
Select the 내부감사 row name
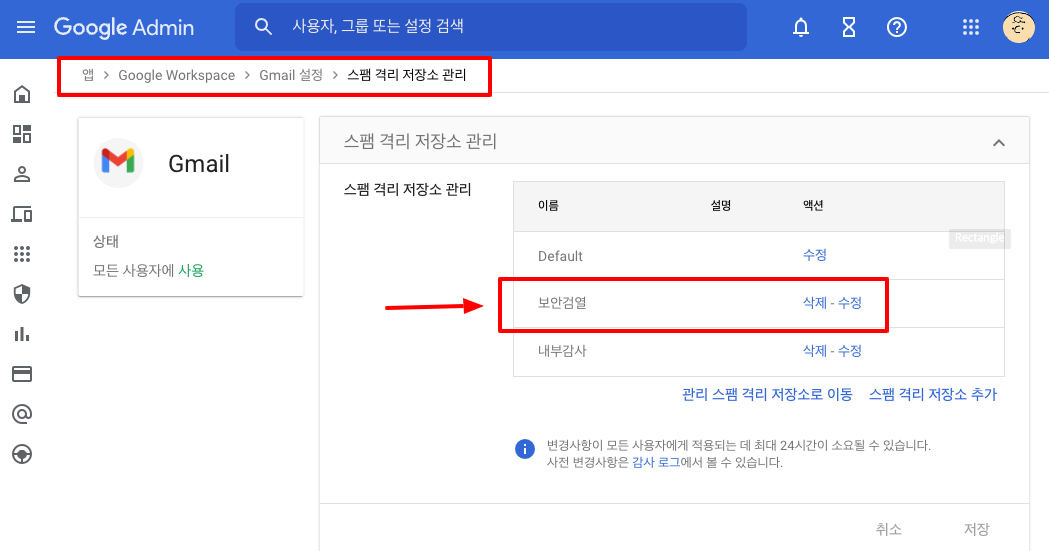pyautogui.click(x=562, y=351)
